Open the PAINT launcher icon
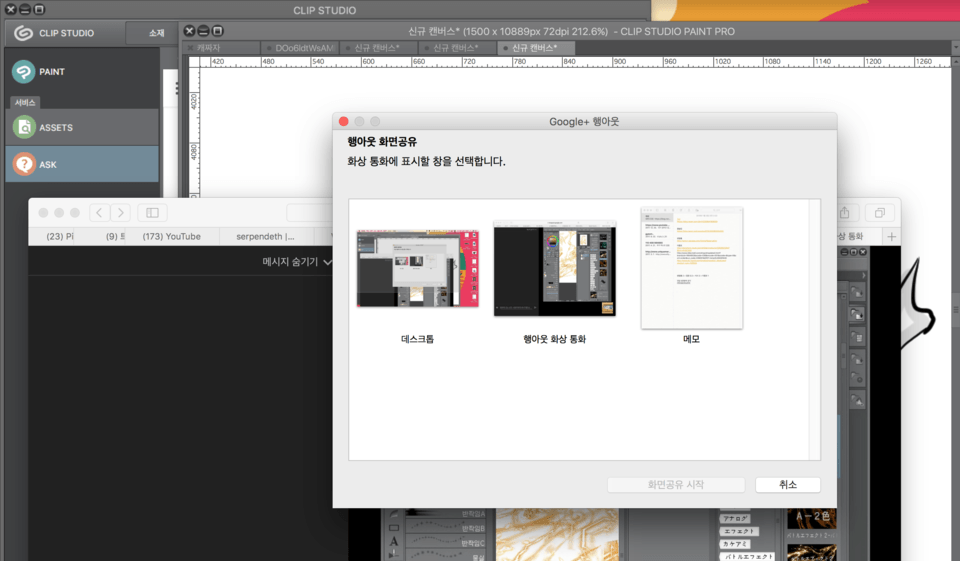The image size is (960, 561). (24, 72)
